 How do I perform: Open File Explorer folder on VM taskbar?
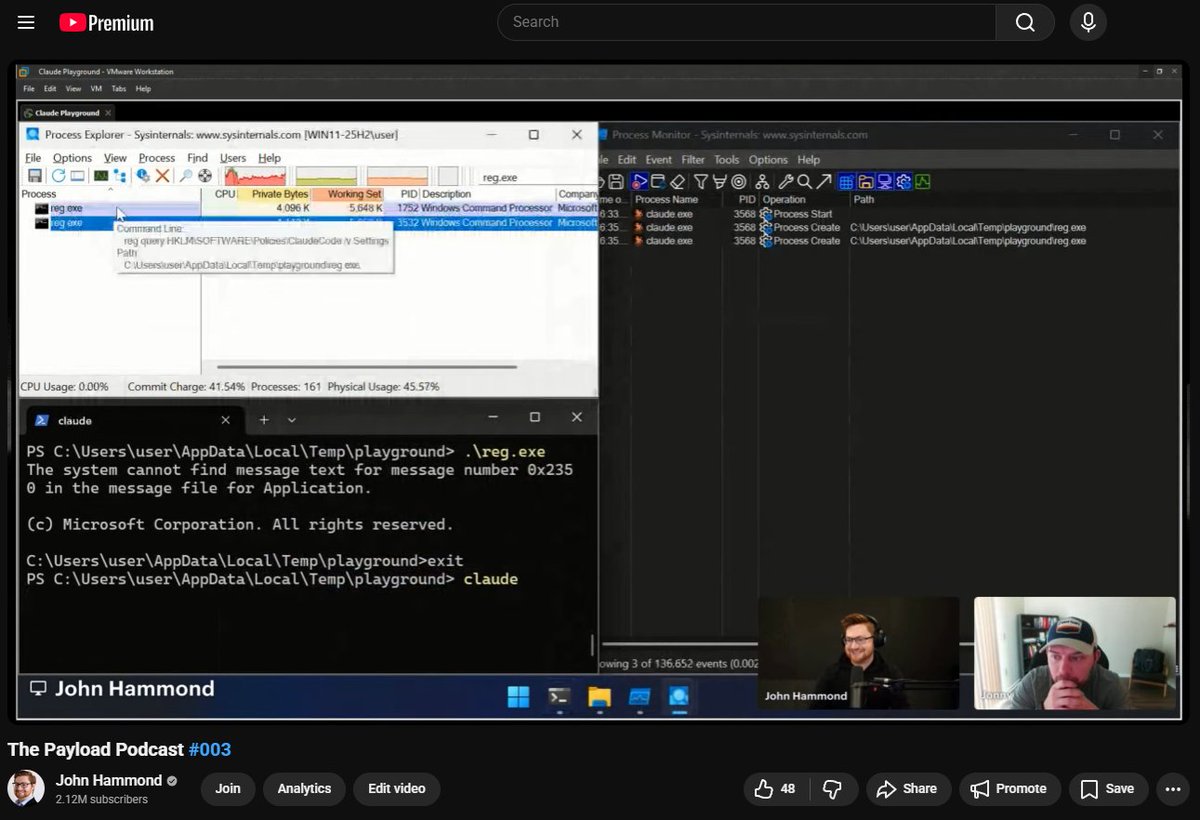click(599, 697)
